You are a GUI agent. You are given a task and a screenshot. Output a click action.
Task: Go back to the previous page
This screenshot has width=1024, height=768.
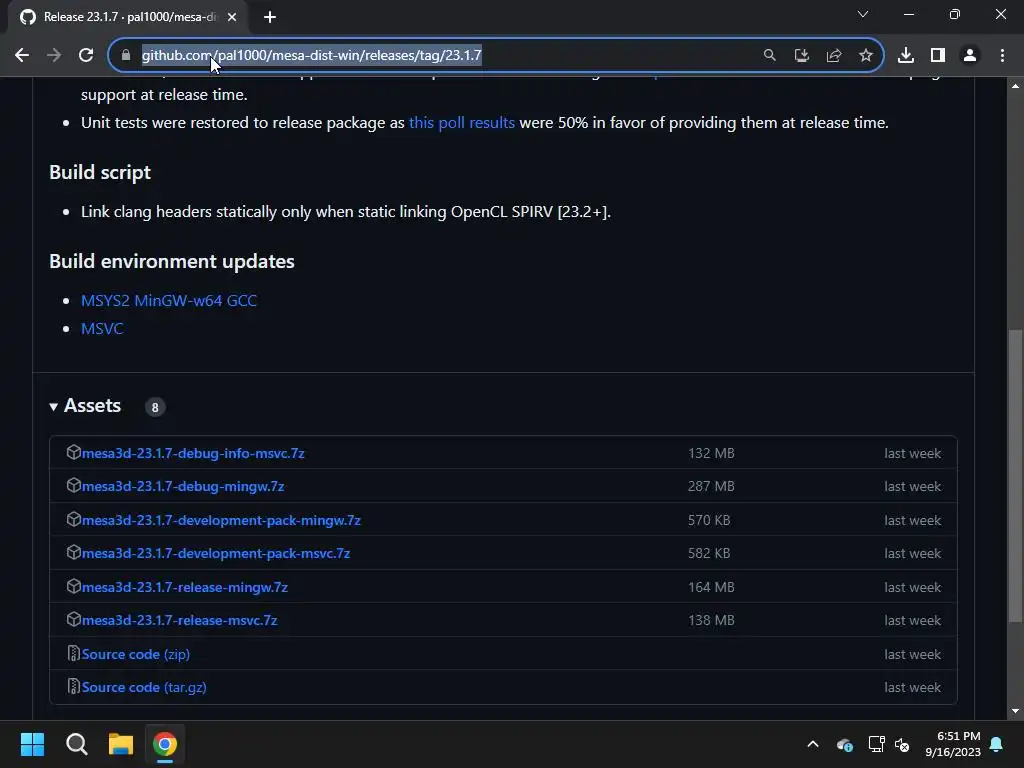(x=22, y=56)
